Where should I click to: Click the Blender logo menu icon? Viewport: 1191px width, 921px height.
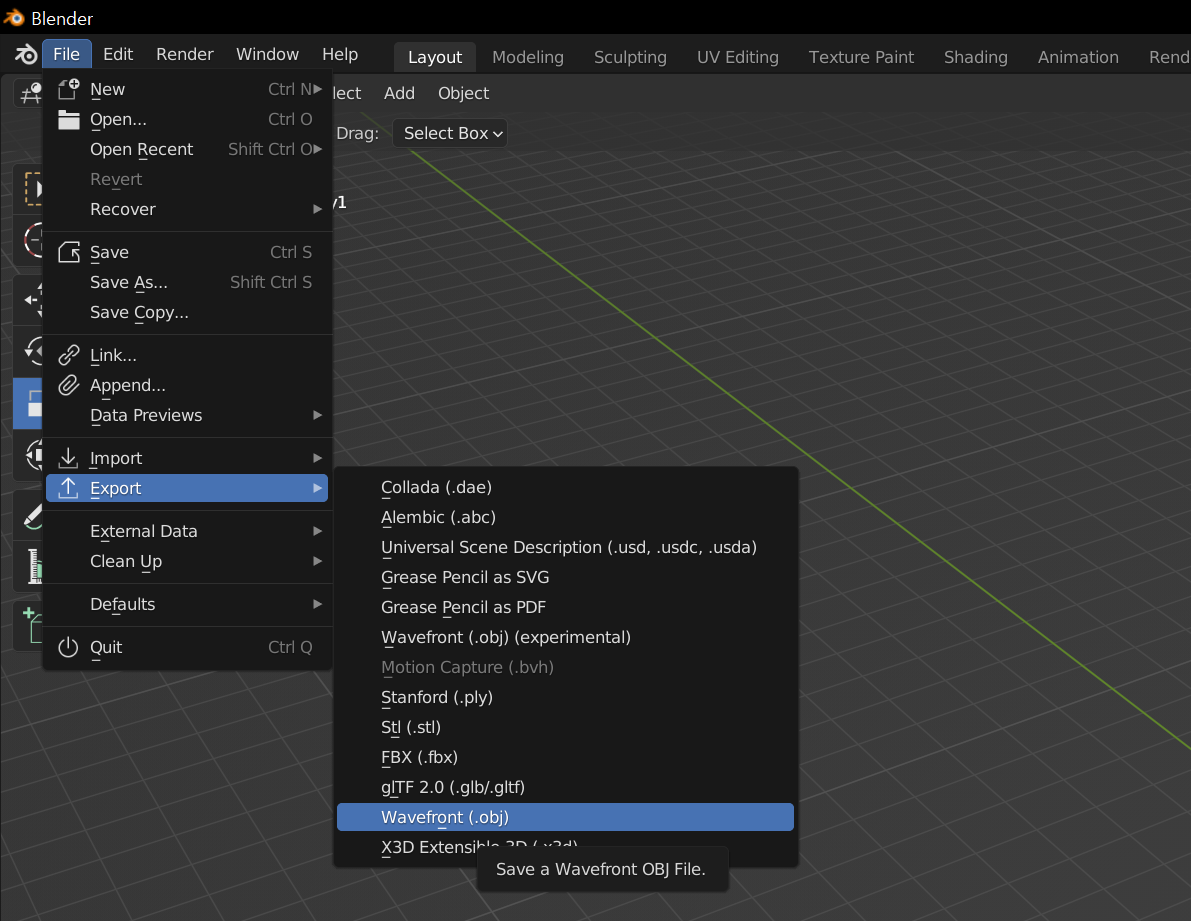pyautogui.click(x=25, y=55)
